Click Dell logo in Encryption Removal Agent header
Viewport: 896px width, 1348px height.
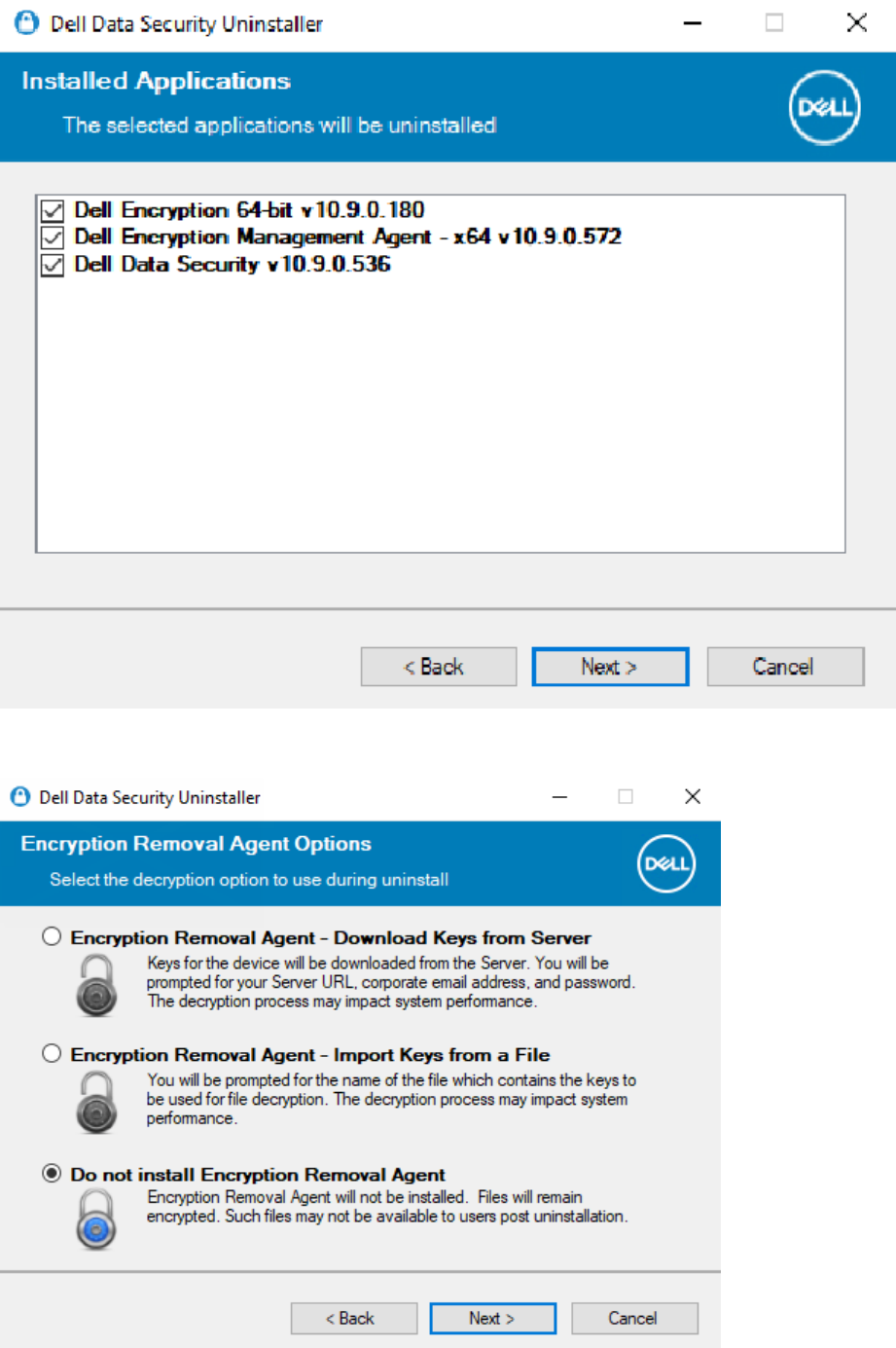click(x=666, y=863)
